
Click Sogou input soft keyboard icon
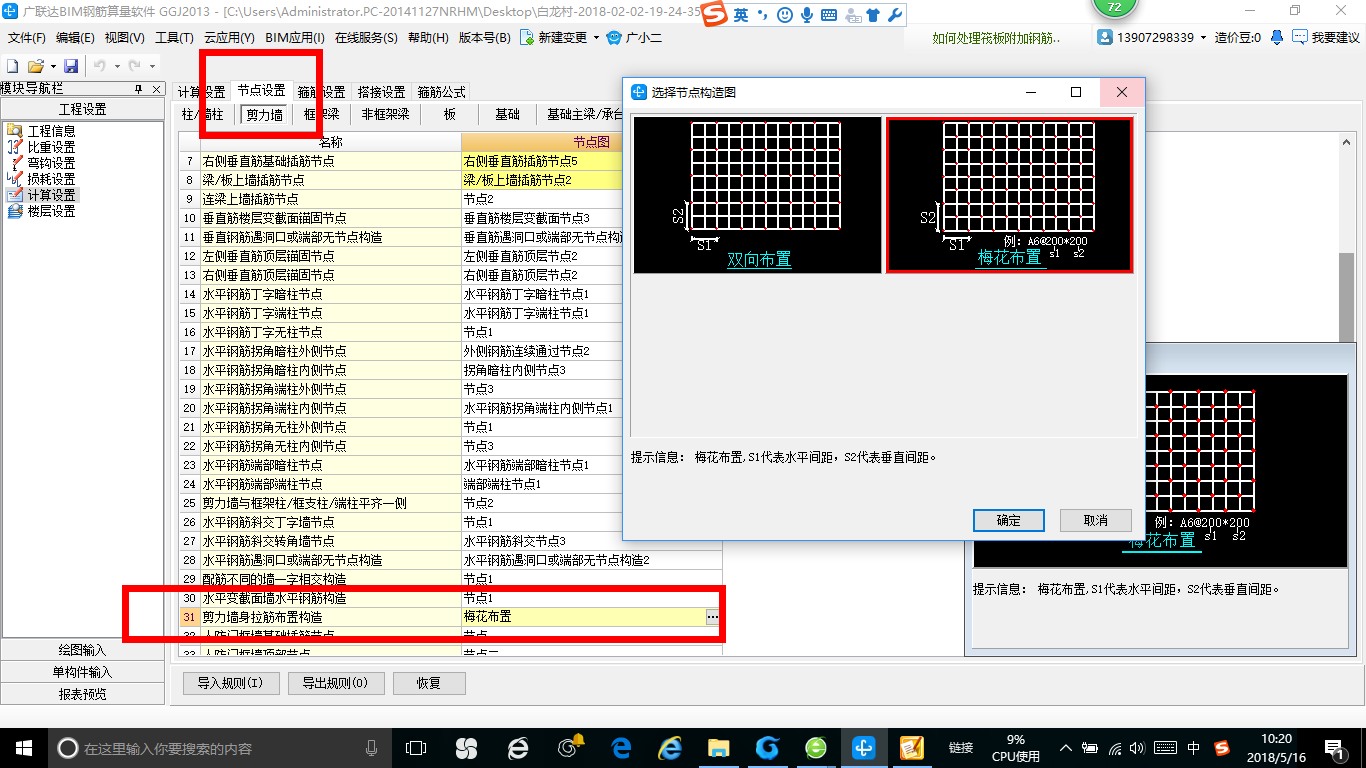pyautogui.click(x=829, y=15)
